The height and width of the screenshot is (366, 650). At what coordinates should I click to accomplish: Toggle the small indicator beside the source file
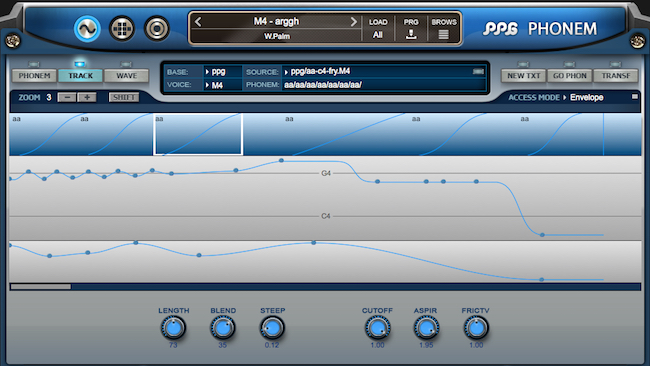click(478, 72)
